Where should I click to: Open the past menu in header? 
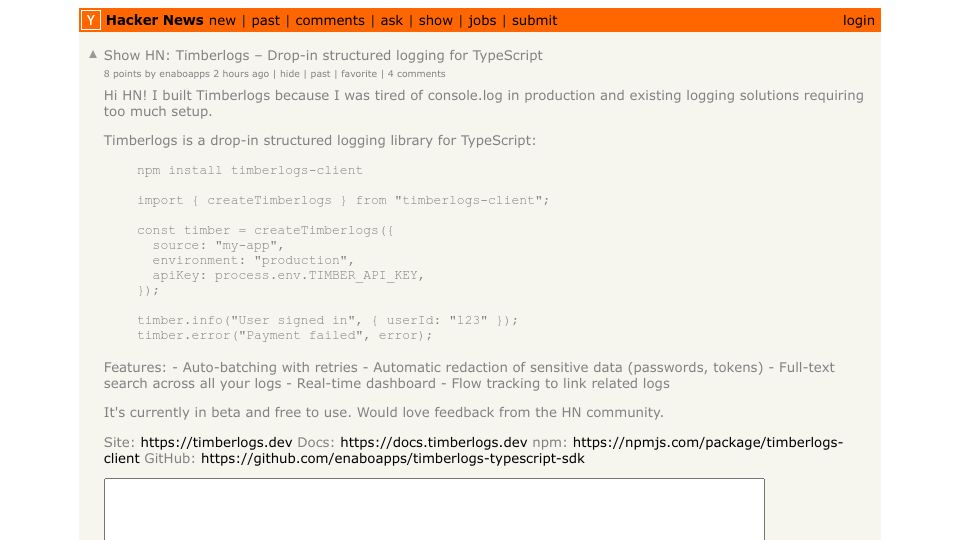(x=266, y=20)
